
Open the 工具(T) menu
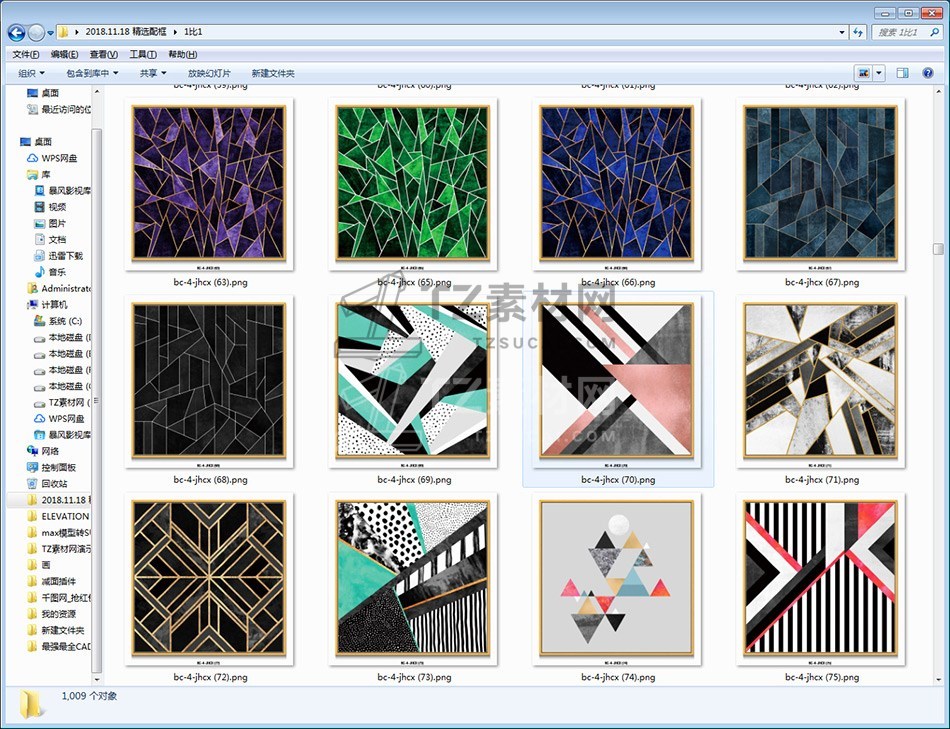click(x=143, y=54)
